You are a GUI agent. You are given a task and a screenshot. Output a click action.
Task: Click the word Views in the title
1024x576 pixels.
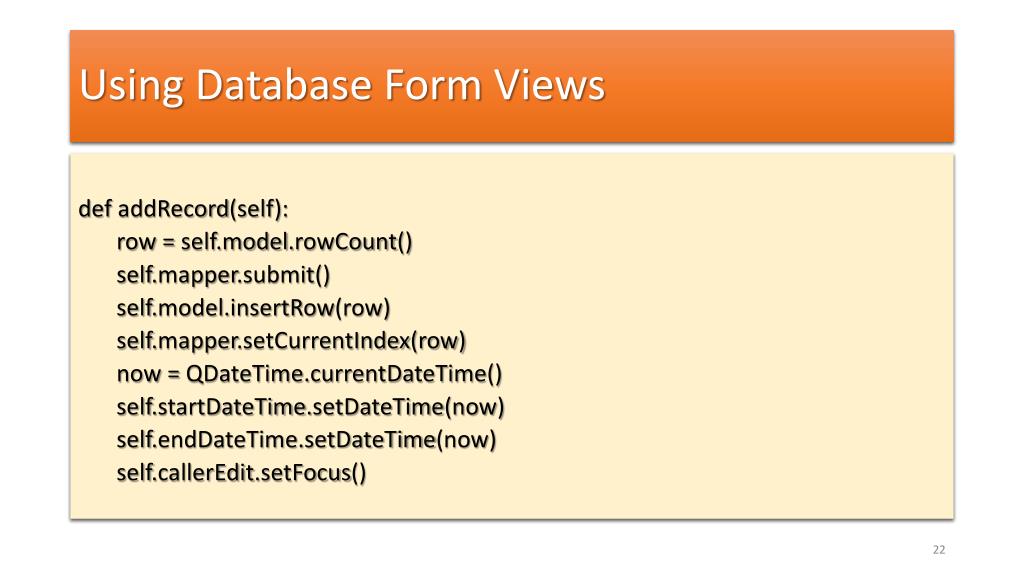(x=549, y=85)
